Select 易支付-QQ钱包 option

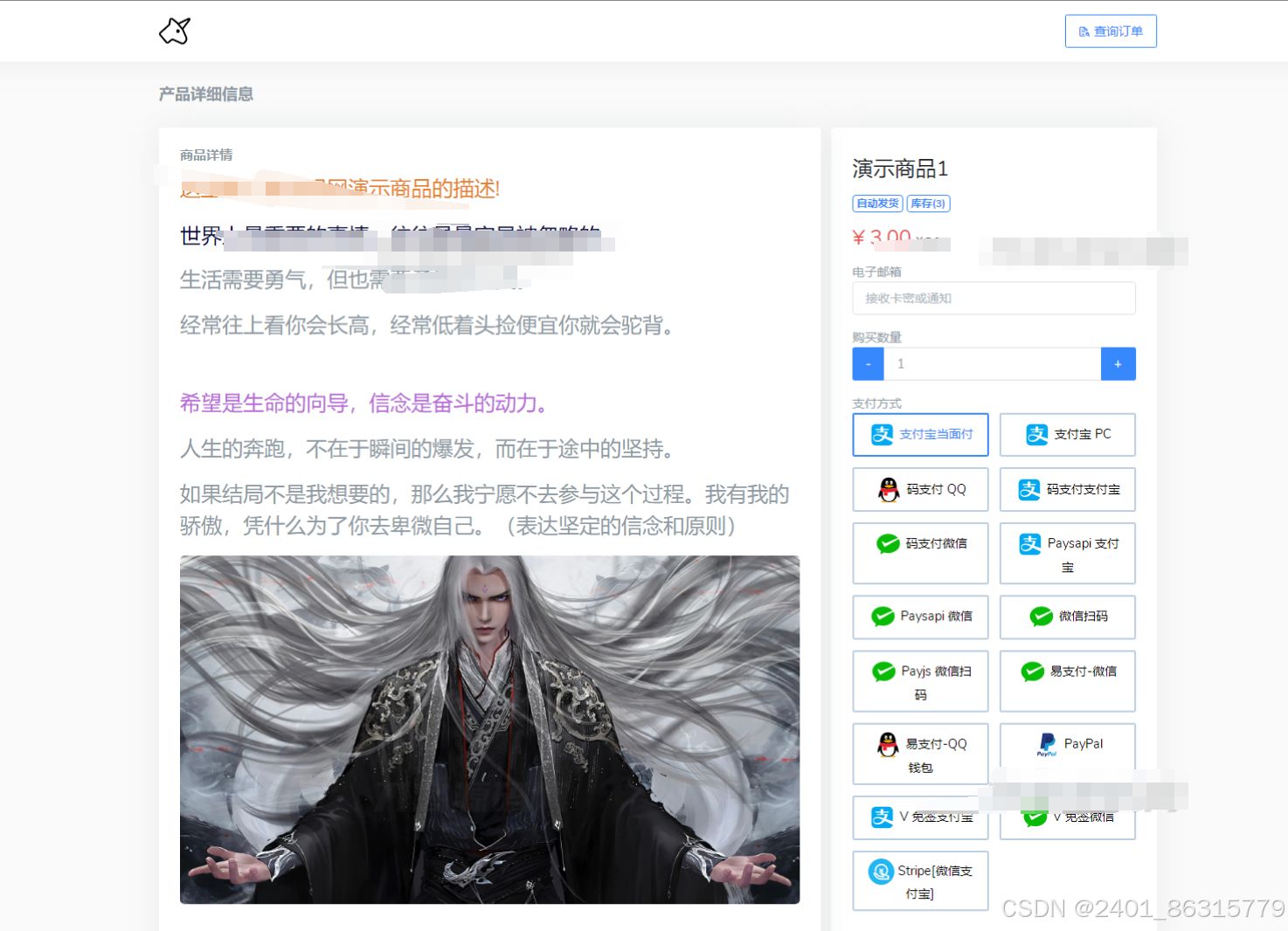point(920,753)
